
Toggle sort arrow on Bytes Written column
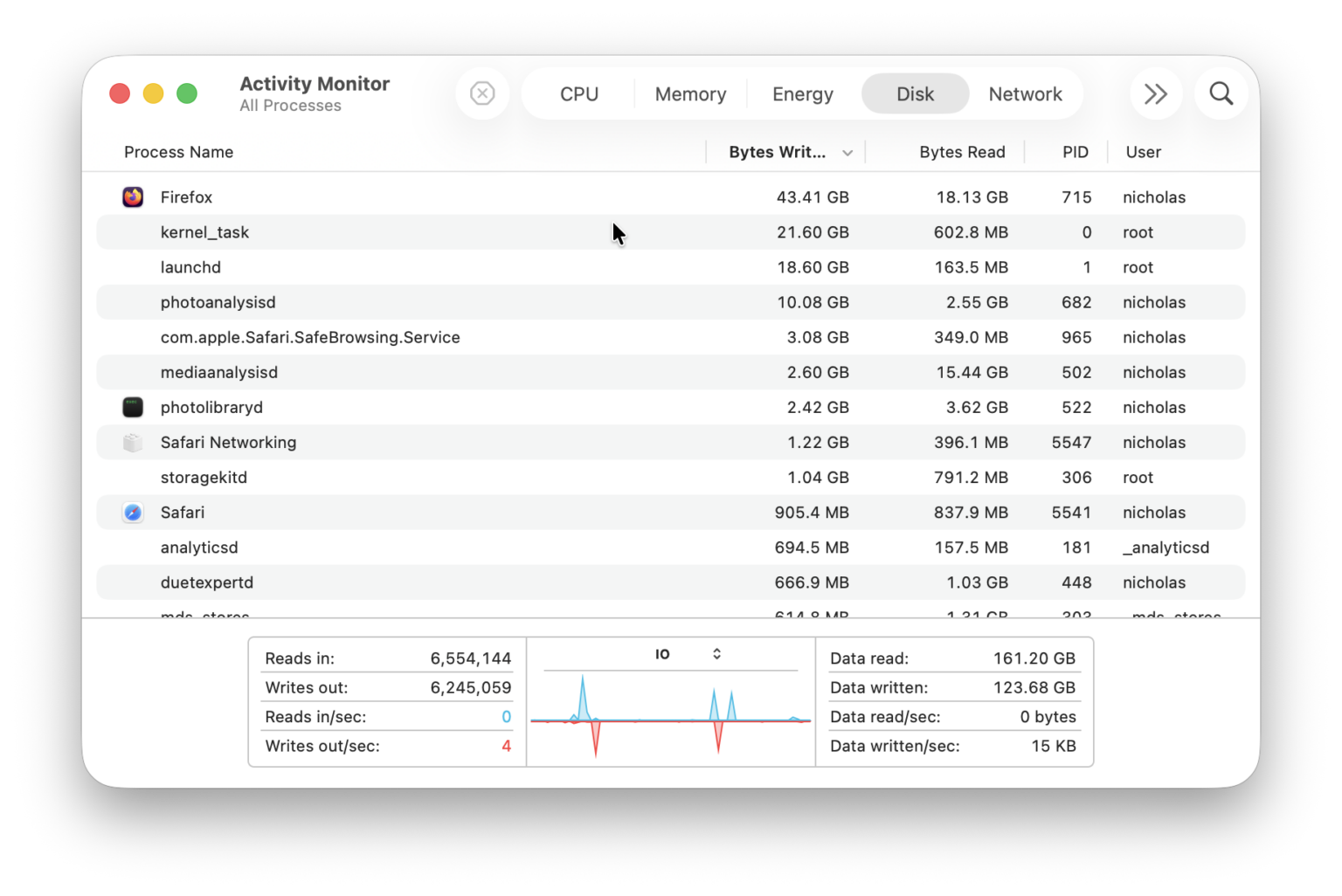(x=847, y=153)
